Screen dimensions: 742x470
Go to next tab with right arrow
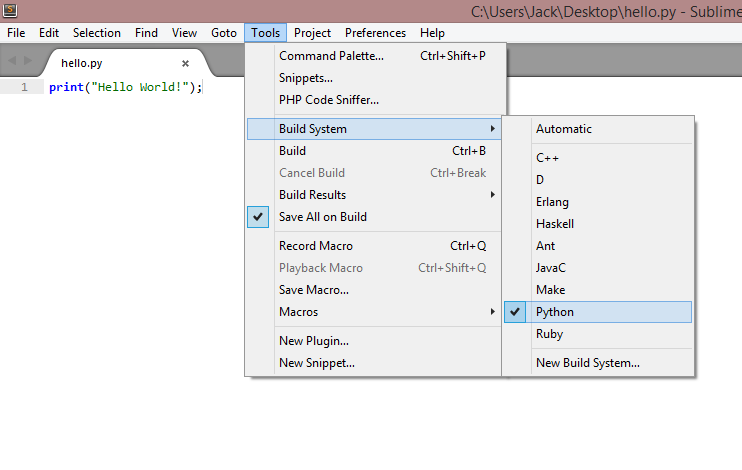[28, 60]
